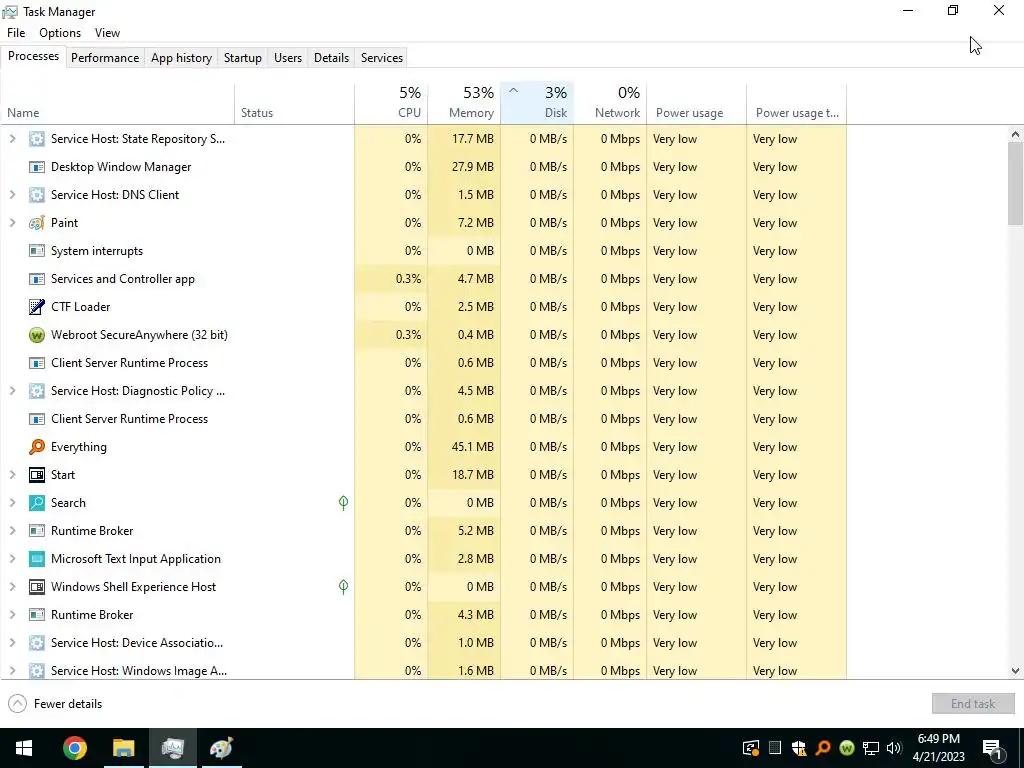Image resolution: width=1024 pixels, height=768 pixels.
Task: Expand the Start process group
Action: pos(12,475)
